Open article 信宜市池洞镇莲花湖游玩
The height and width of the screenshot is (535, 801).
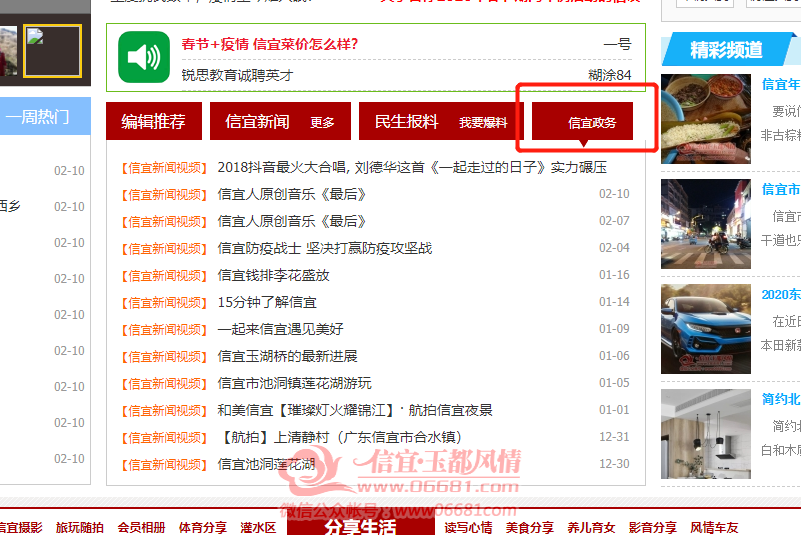(x=295, y=384)
